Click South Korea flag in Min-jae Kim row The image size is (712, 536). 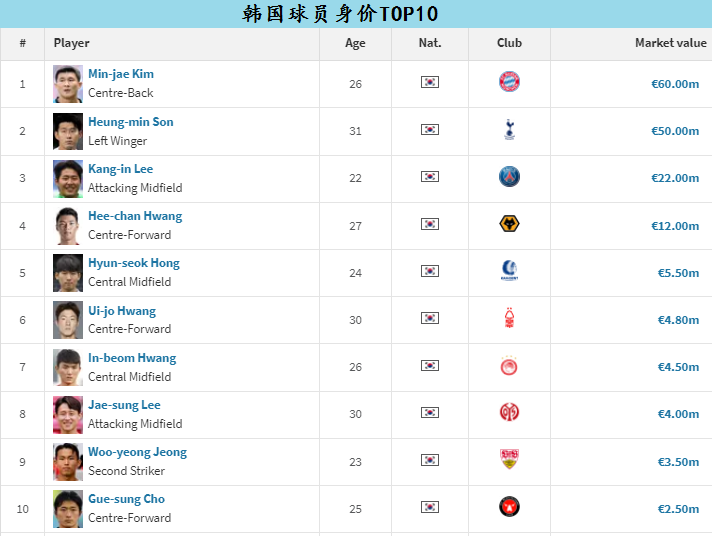click(x=430, y=83)
